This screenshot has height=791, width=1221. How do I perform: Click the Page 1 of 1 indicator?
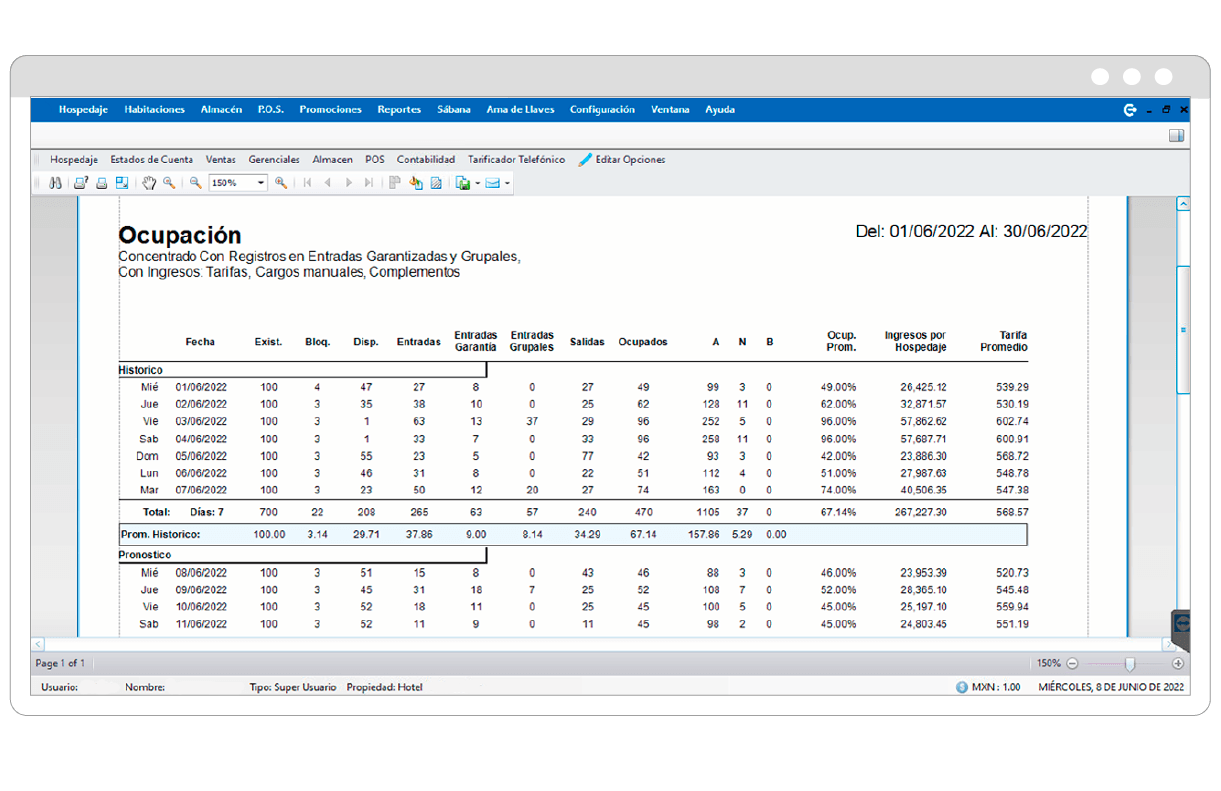tap(60, 663)
